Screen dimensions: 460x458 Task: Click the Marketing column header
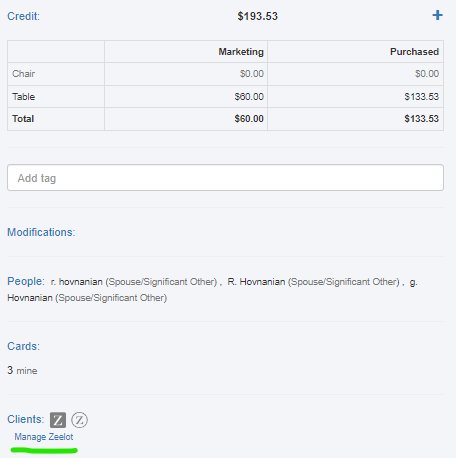coord(241,52)
